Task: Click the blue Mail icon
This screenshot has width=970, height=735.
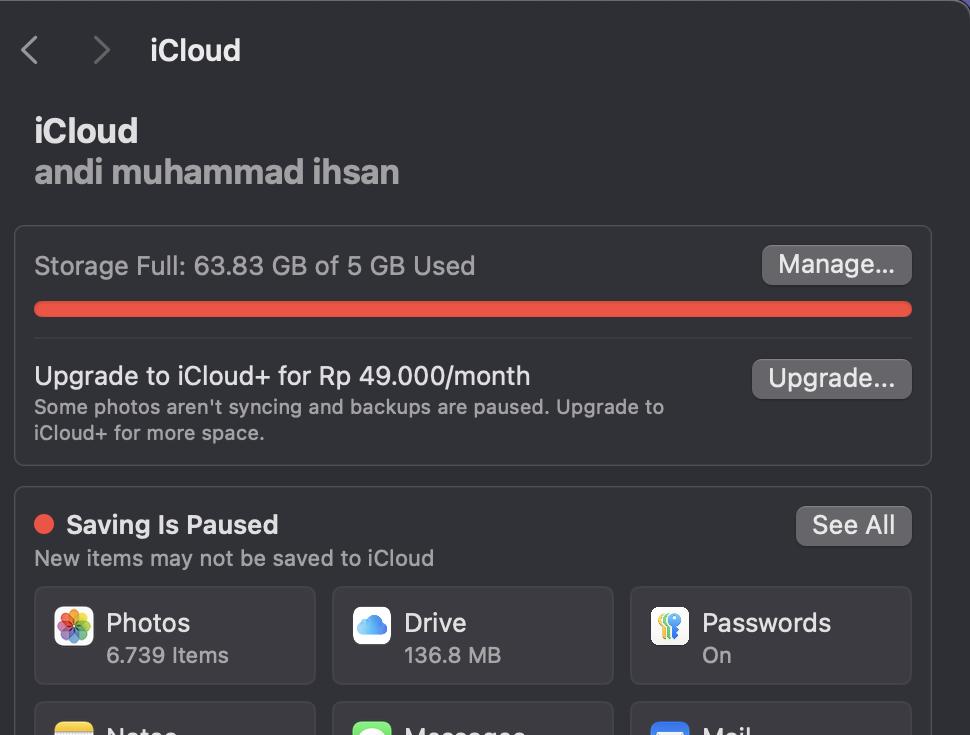Action: pos(670,728)
